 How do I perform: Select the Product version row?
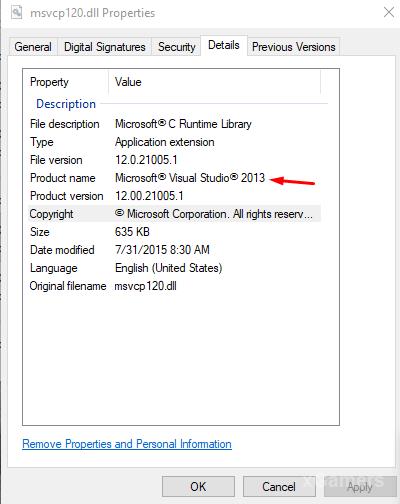coord(174,196)
